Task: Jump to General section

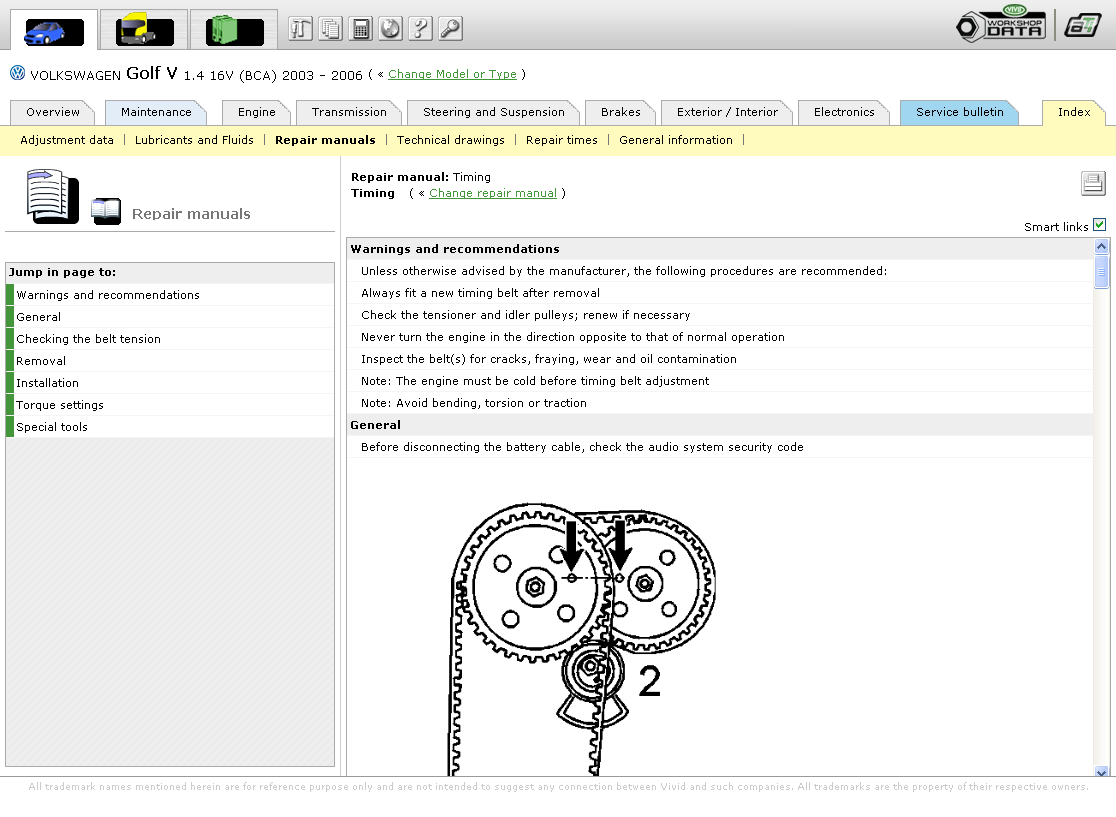Action: [x=170, y=317]
